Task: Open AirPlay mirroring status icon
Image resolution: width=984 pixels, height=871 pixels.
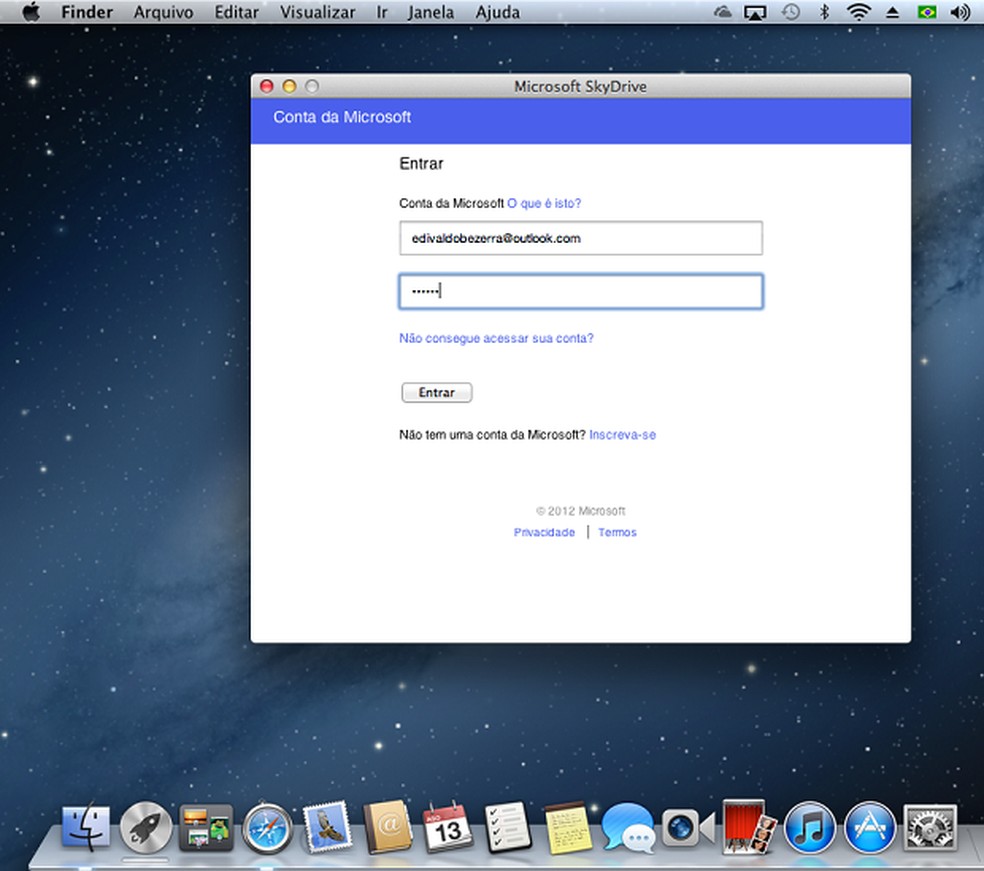Action: (756, 12)
